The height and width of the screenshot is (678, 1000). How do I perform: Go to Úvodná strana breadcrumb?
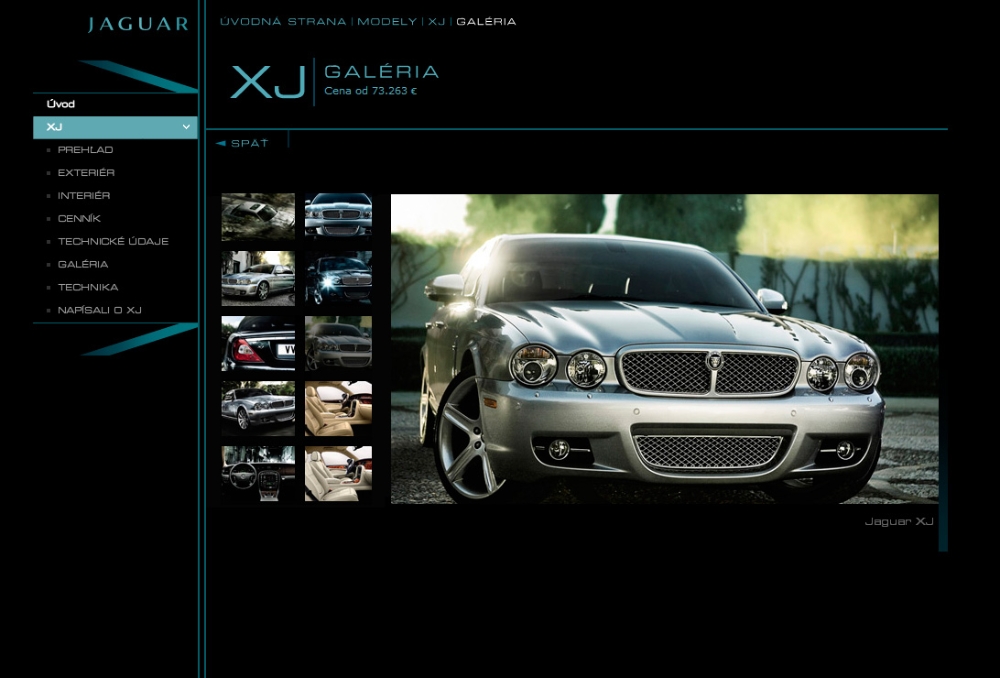[283, 22]
